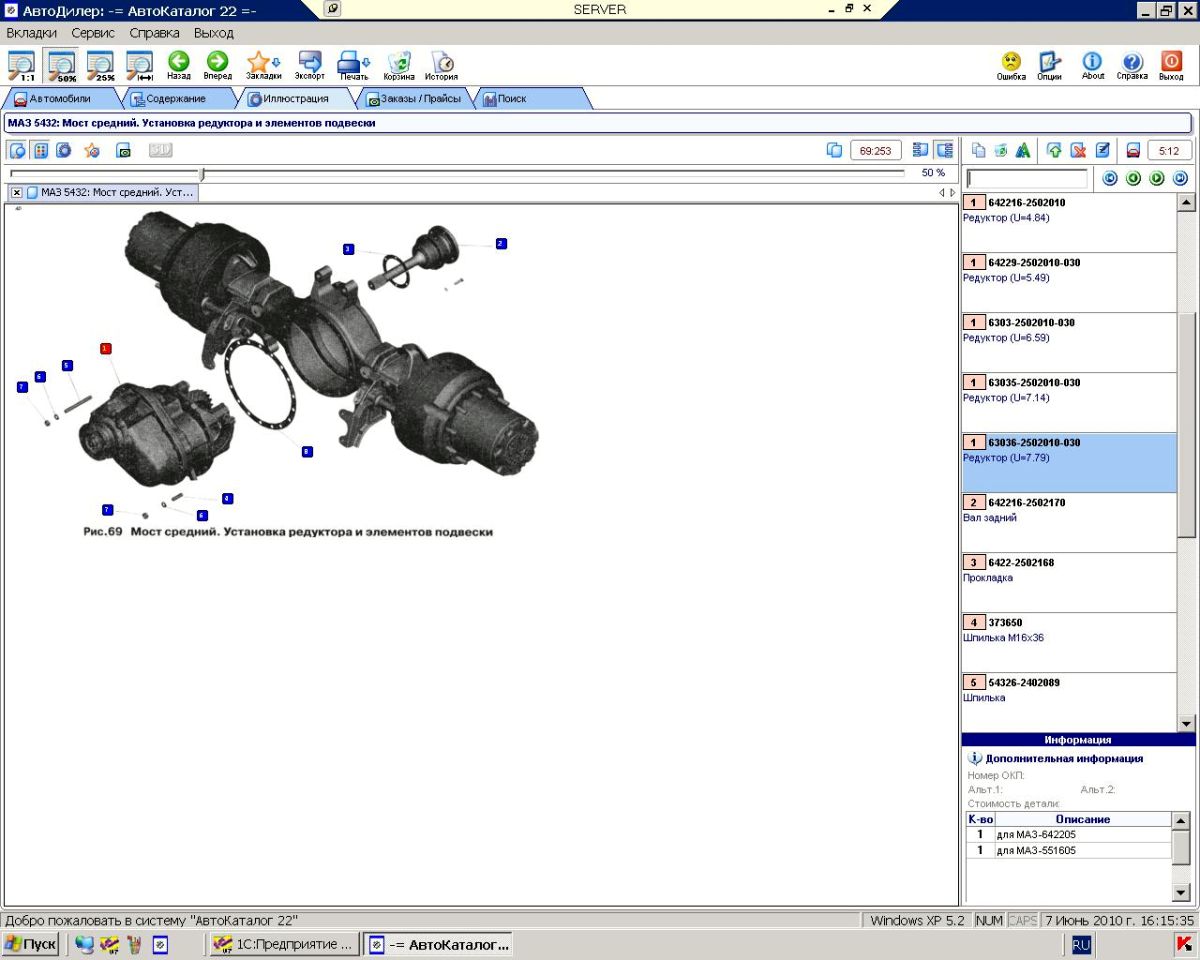Select part 642216-2502170 Вал задний
Screen dimensions: 1200x960
[x=1069, y=522]
